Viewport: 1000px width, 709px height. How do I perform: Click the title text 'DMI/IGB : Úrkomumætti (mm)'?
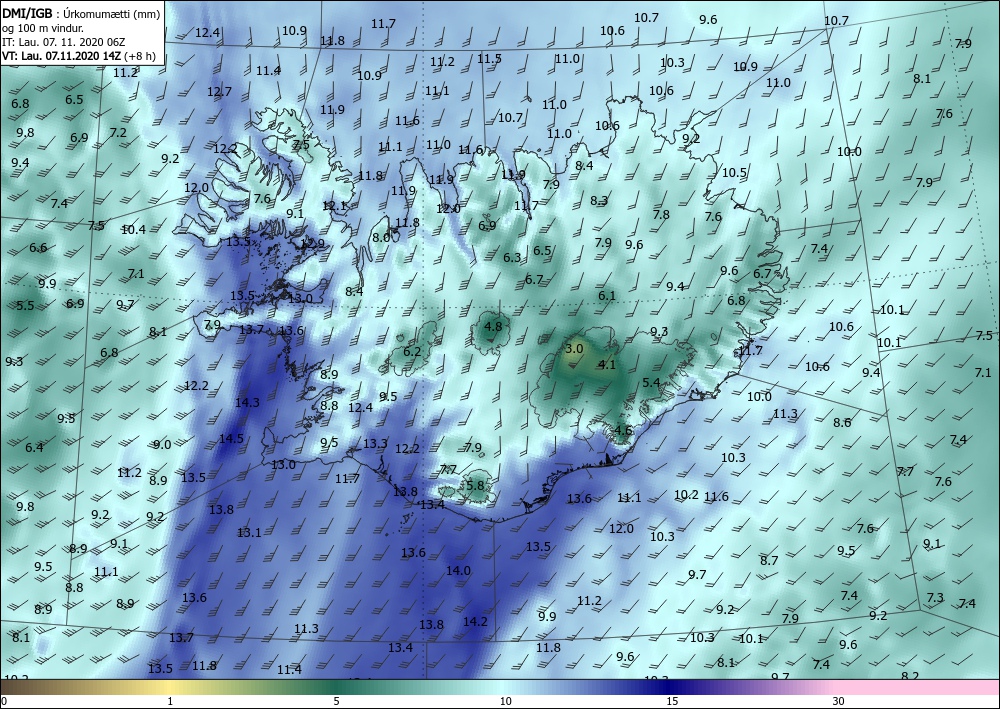(x=81, y=14)
